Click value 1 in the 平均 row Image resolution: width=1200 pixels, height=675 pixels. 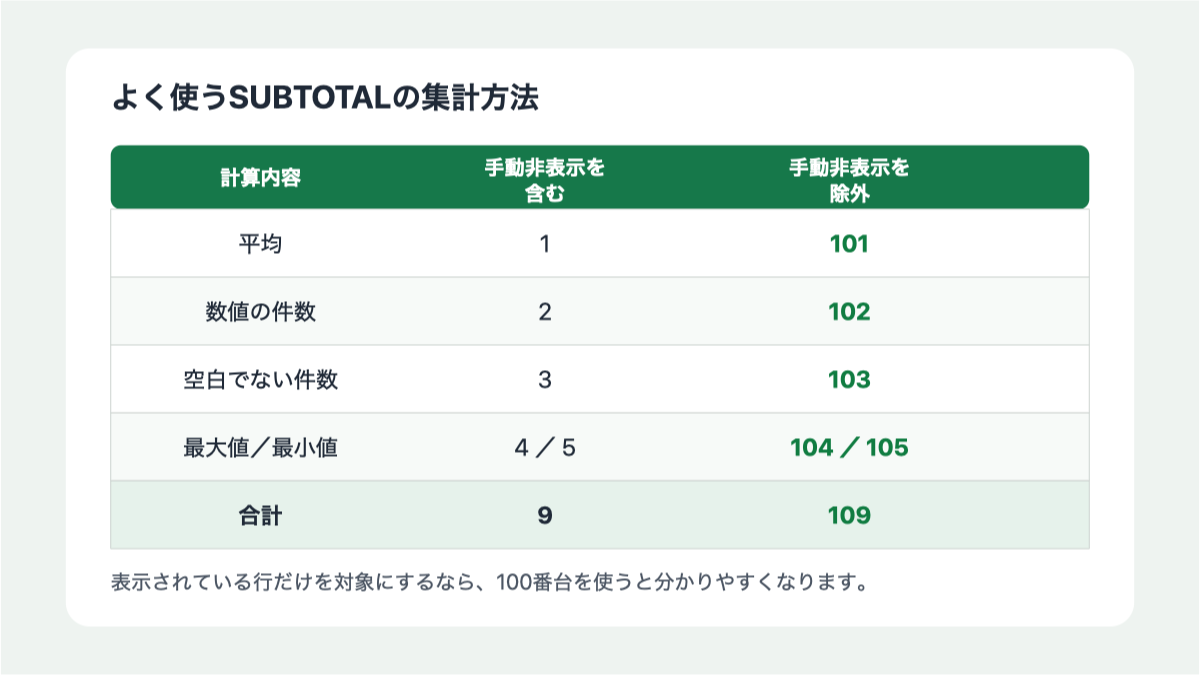(545, 243)
